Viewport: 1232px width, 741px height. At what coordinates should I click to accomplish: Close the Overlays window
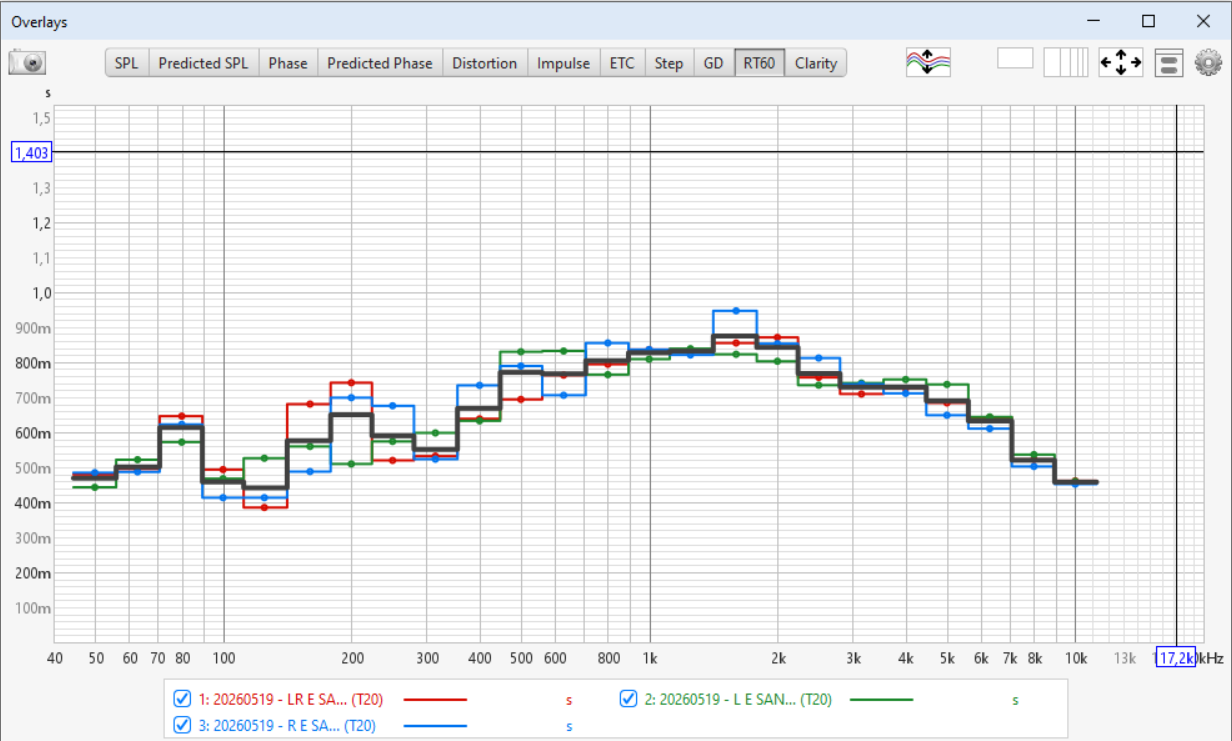tap(1203, 21)
